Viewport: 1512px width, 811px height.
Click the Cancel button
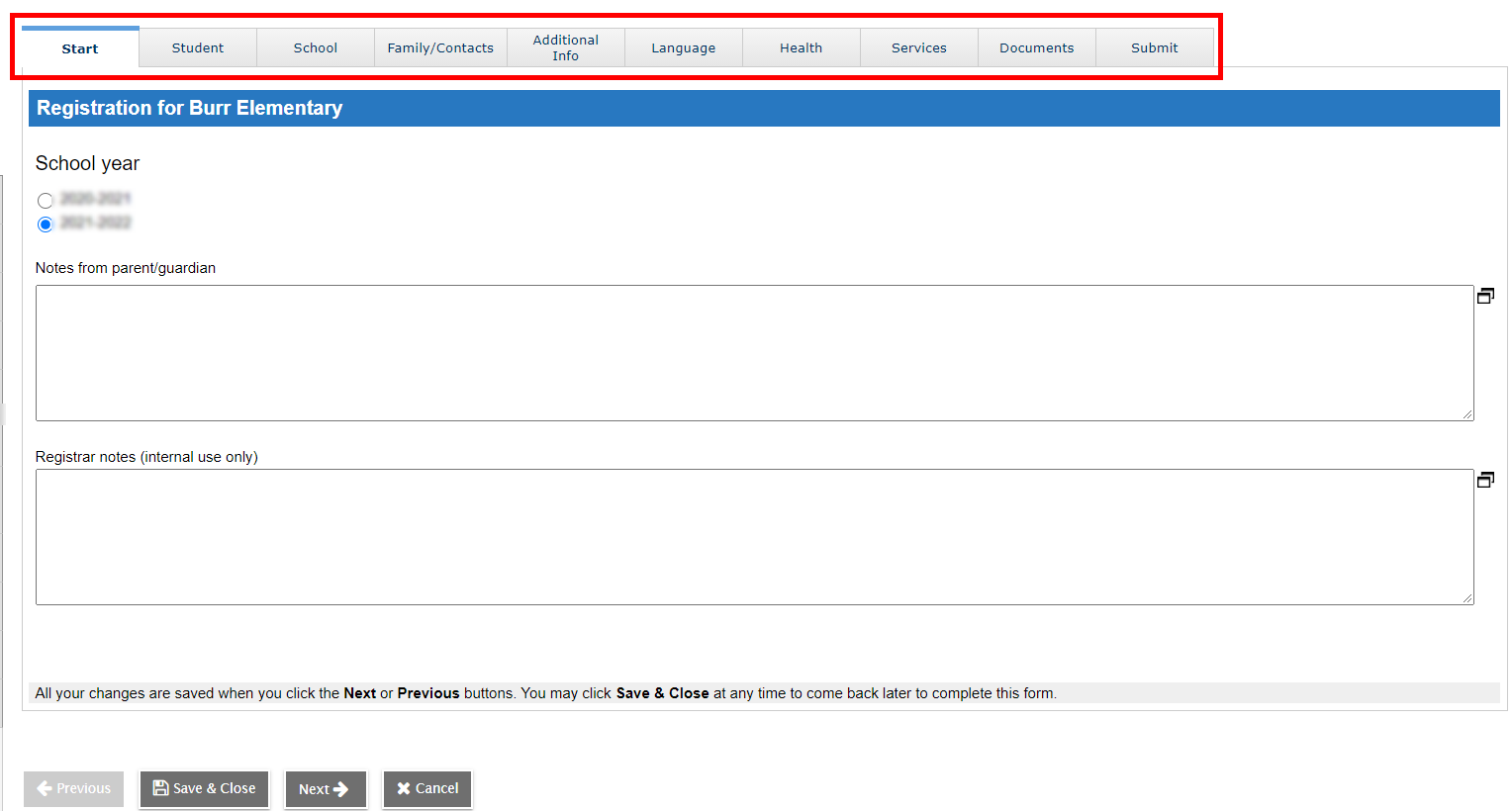(x=427, y=788)
